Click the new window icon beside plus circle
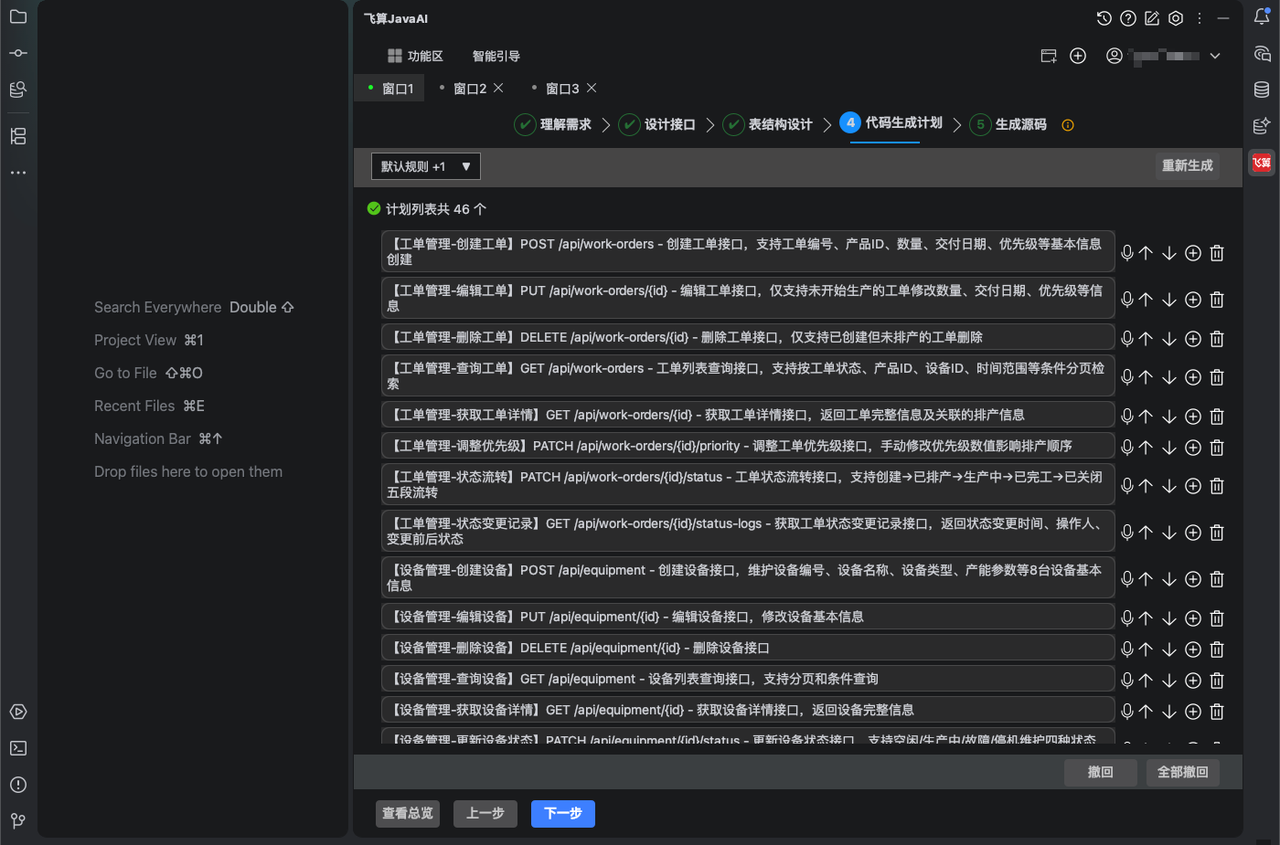The width and height of the screenshot is (1280, 845). point(1049,56)
